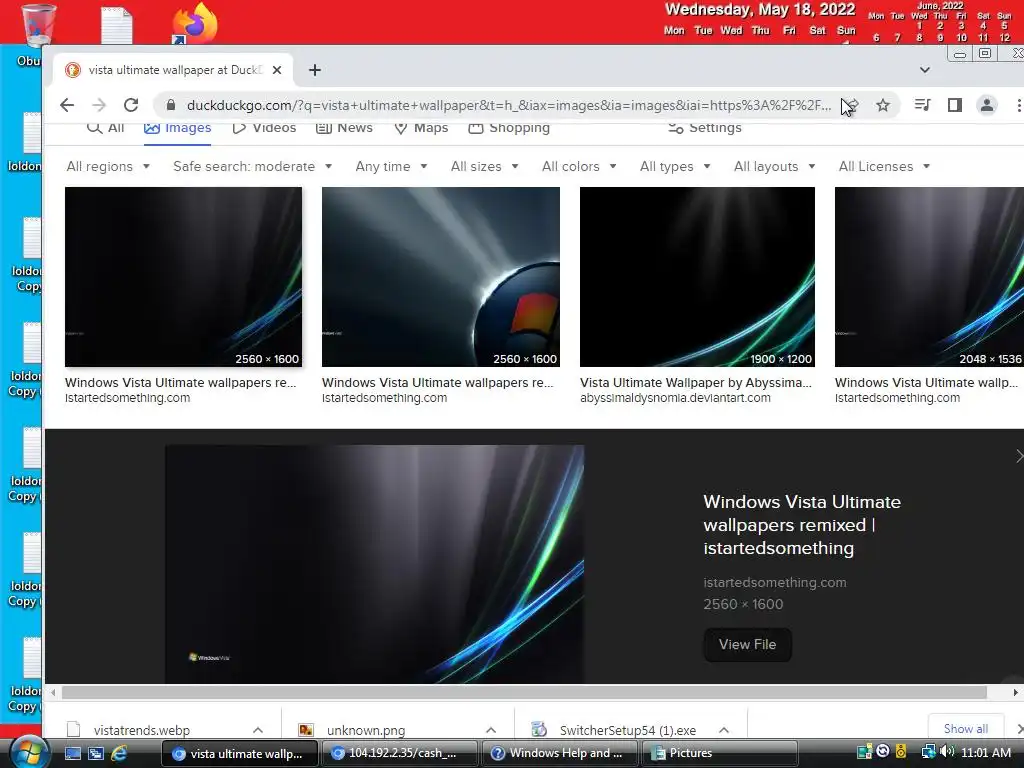Viewport: 1024px width, 768px height.
Task: Expand the All regions dropdown
Action: coord(108,167)
